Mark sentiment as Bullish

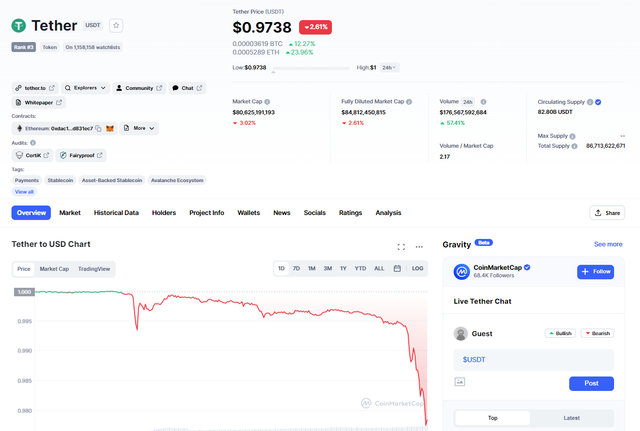(560, 333)
